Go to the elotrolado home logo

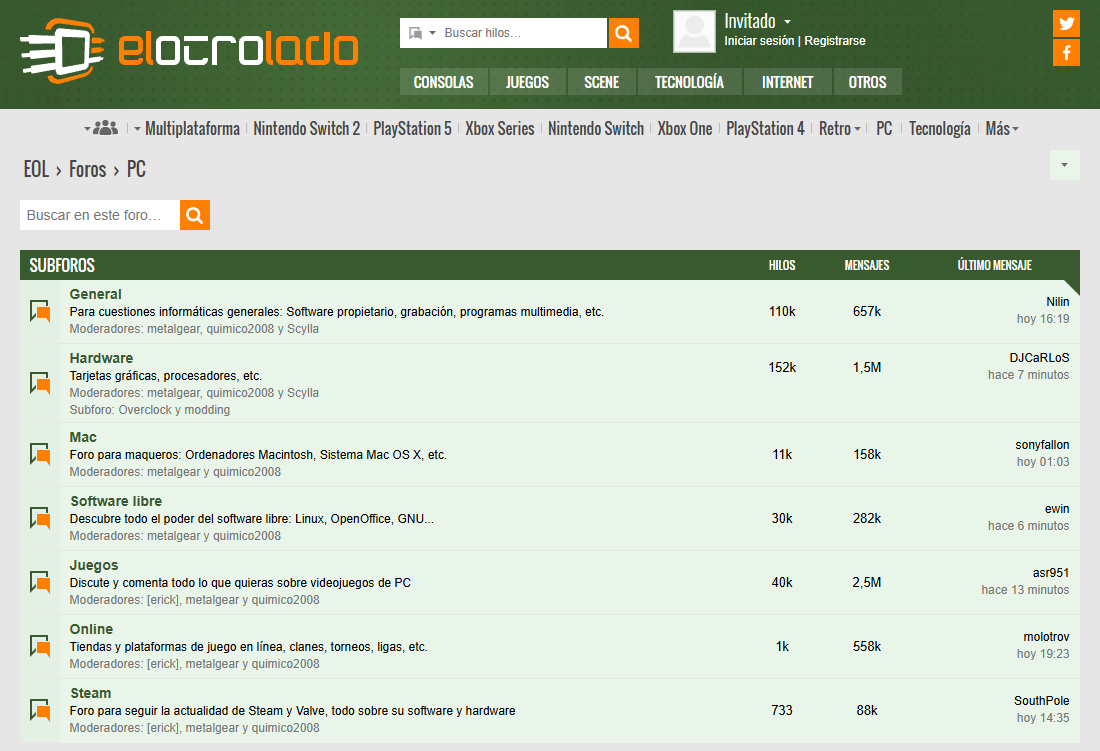tap(189, 50)
